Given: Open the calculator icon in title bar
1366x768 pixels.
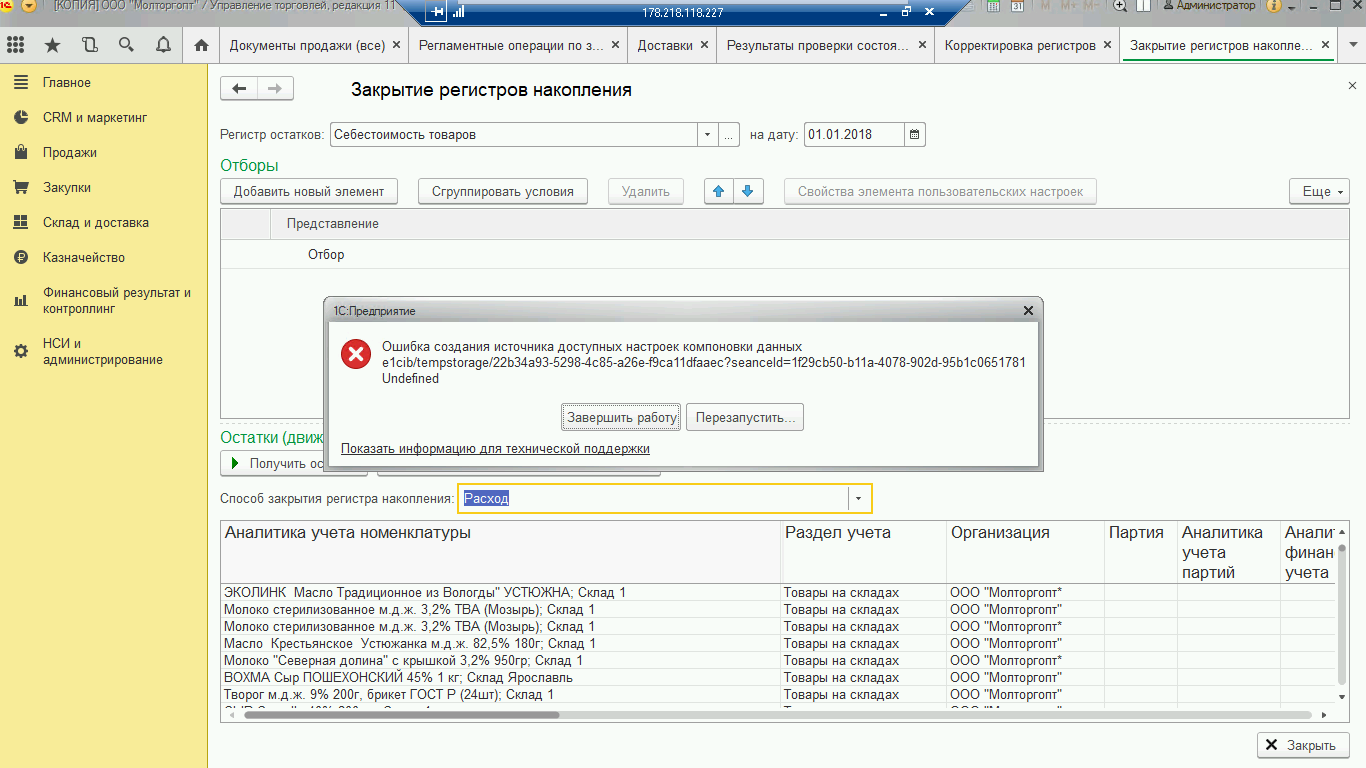Looking at the screenshot, I should [993, 6].
